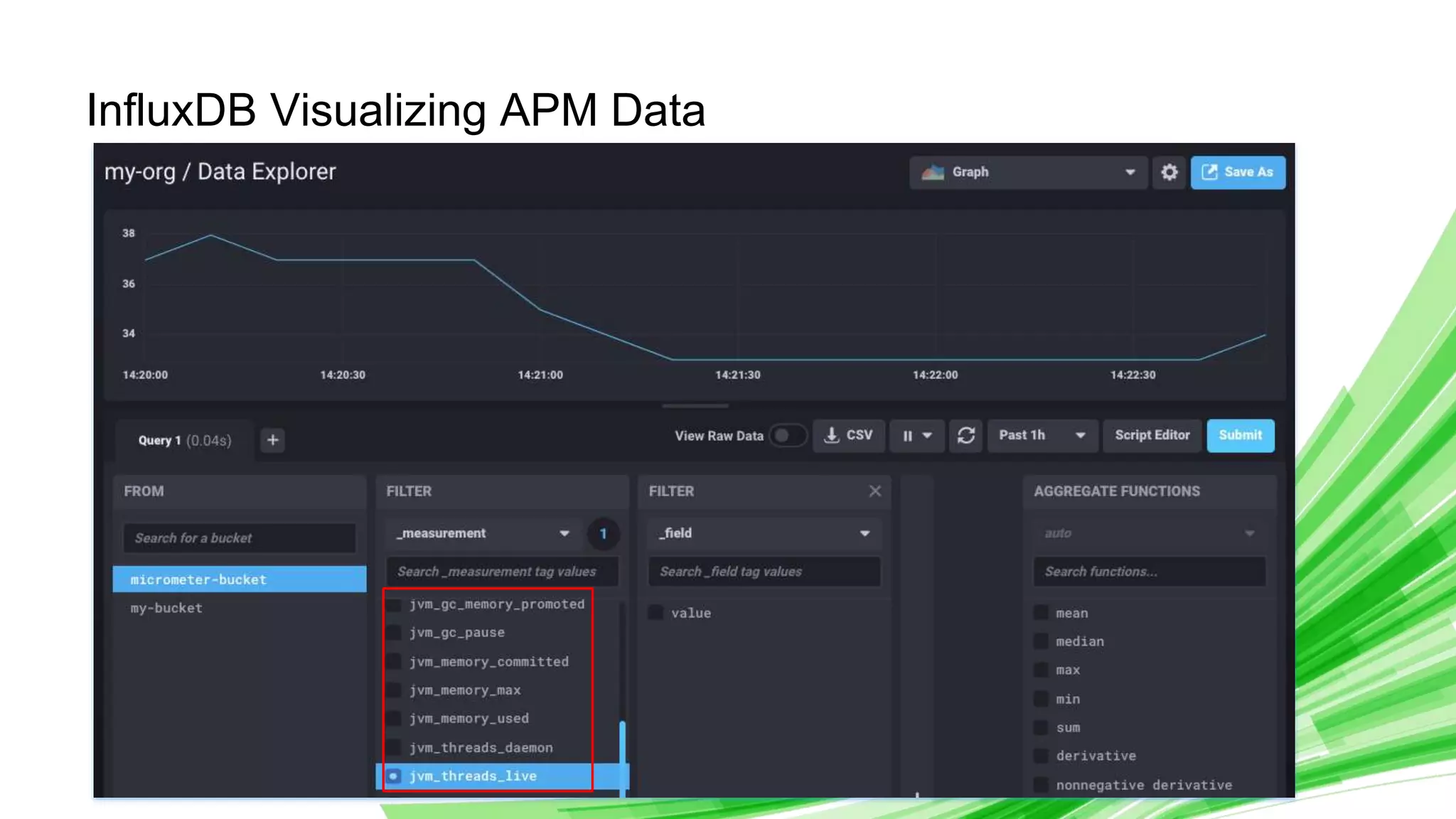This screenshot has width=1456, height=819.
Task: Select the max aggregate function
Action: coord(1041,670)
